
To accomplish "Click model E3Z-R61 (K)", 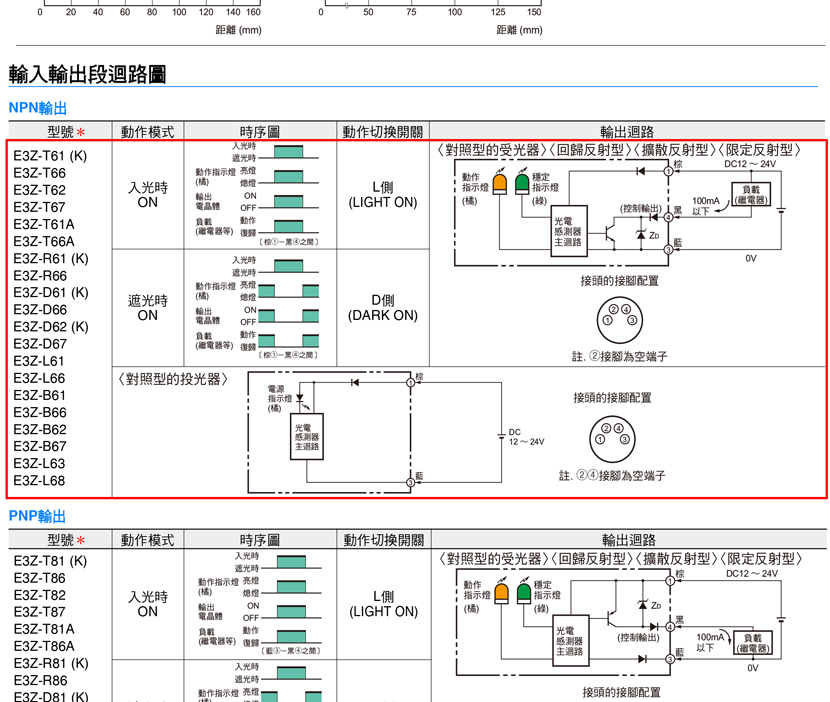I will [51, 258].
